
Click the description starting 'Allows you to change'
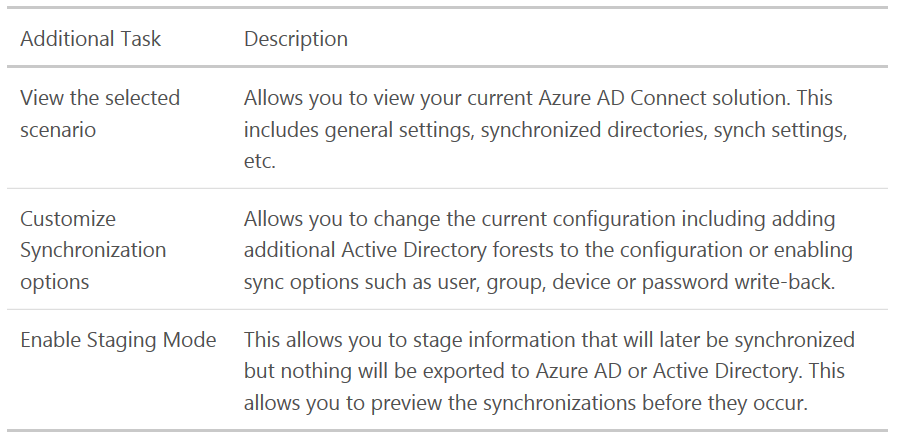point(548,250)
